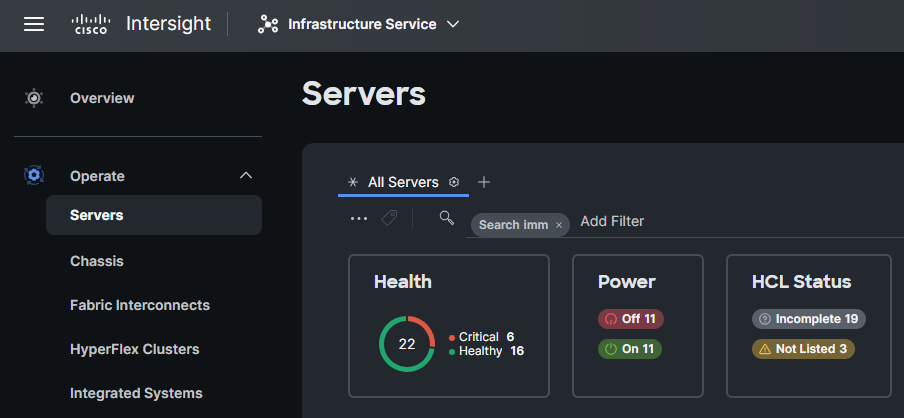Viewport: 904px width, 418px height.
Task: Add a new tab with plus icon
Action: click(484, 182)
